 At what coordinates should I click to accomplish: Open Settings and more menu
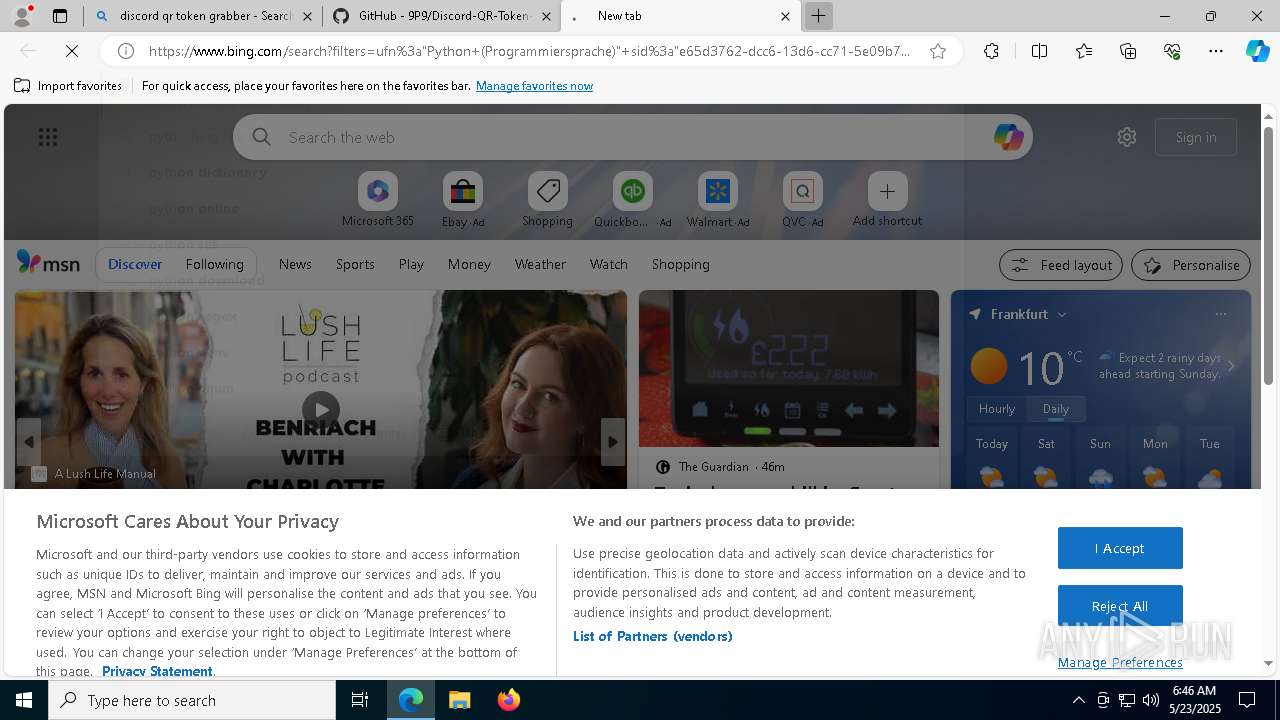1216,51
